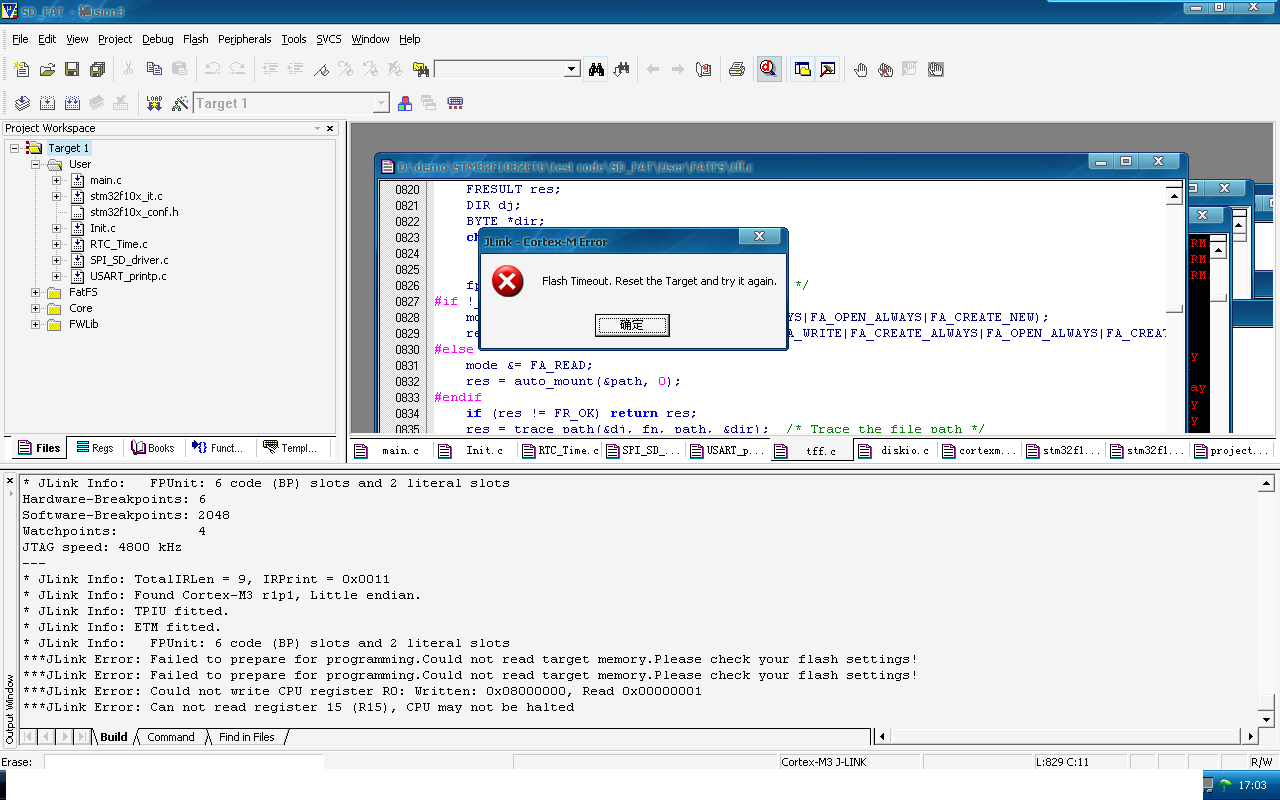Toggle the Output Window toolbar button
The width and height of the screenshot is (1280, 800).
pyautogui.click(x=827, y=69)
